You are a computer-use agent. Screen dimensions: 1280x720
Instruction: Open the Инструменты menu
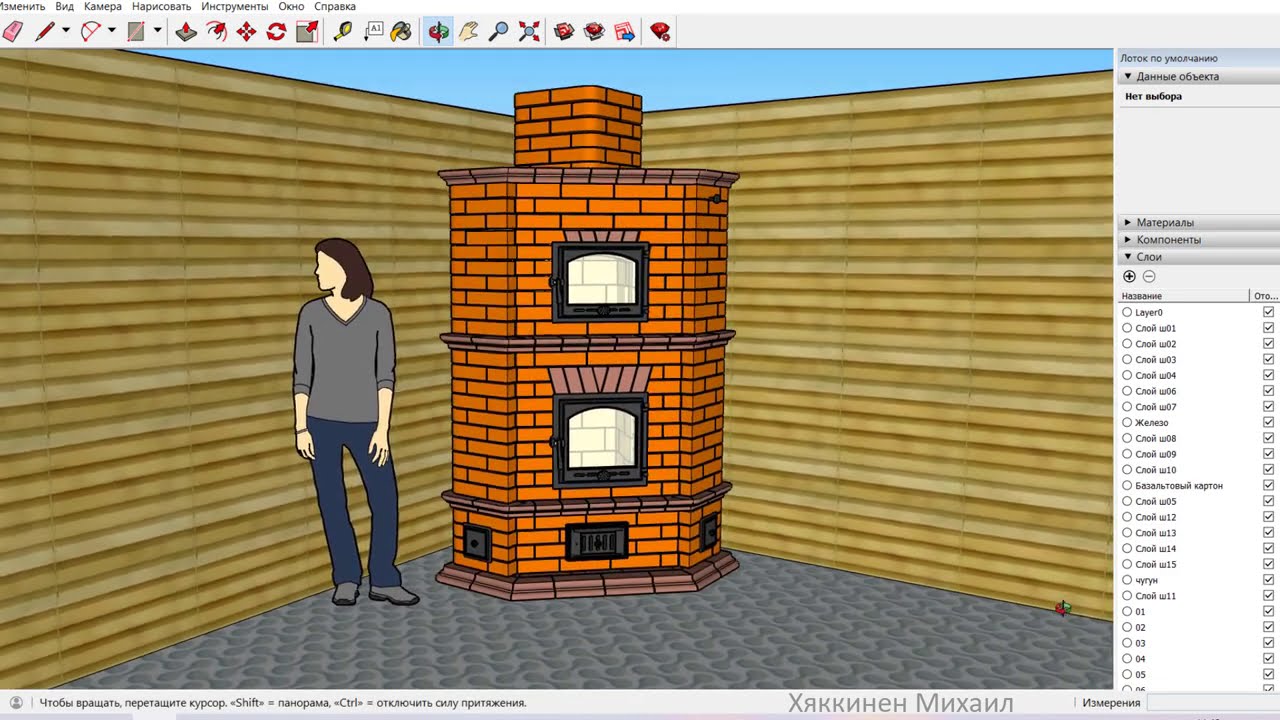pos(235,6)
